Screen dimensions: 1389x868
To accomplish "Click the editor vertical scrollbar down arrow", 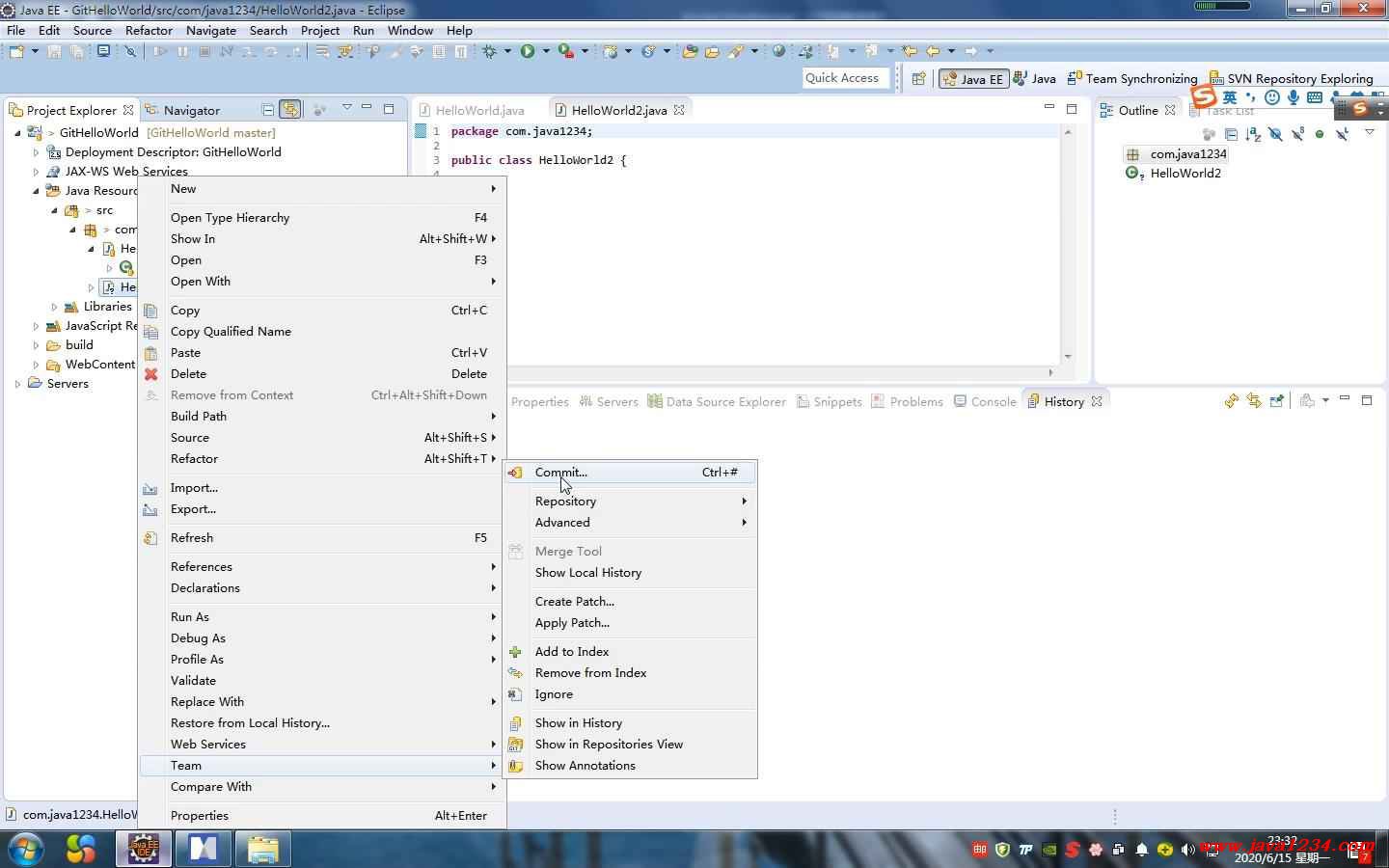I will [1068, 357].
